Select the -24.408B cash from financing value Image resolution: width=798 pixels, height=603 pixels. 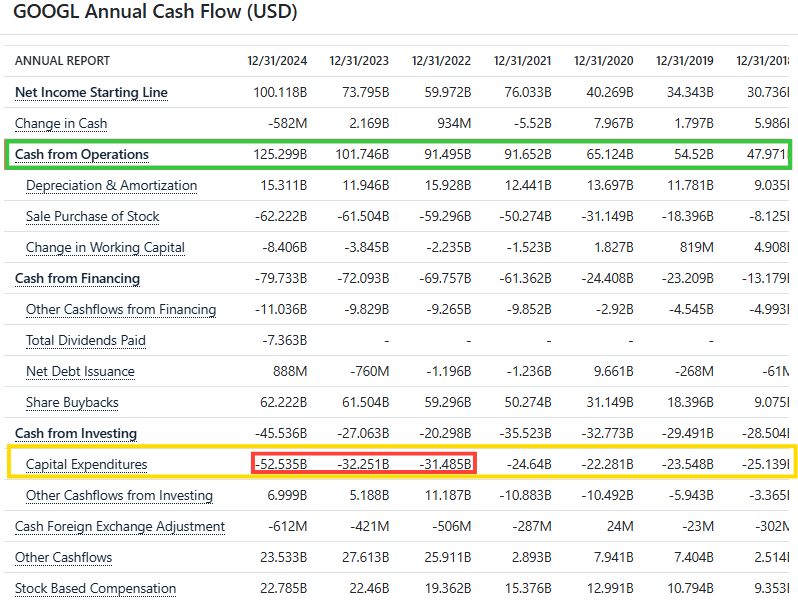(x=608, y=279)
